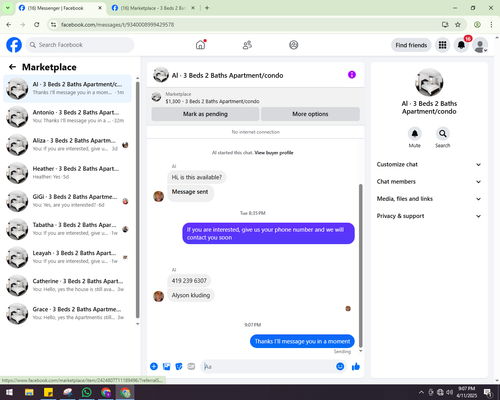This screenshot has width=500, height=400.
Task: Open Leayah conversation in chat list
Action: pyautogui.click(x=67, y=257)
